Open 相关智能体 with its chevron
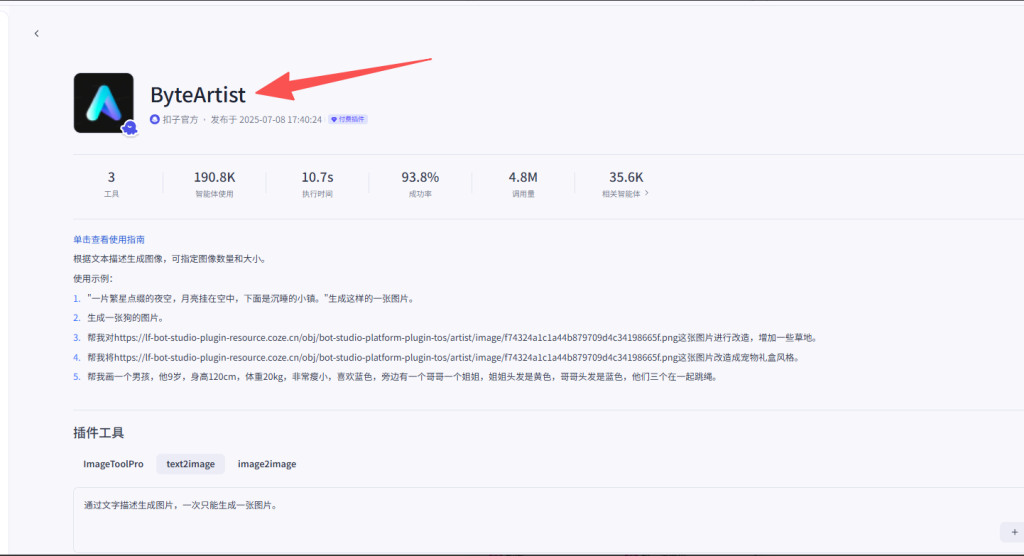1024x556 pixels. [x=625, y=193]
